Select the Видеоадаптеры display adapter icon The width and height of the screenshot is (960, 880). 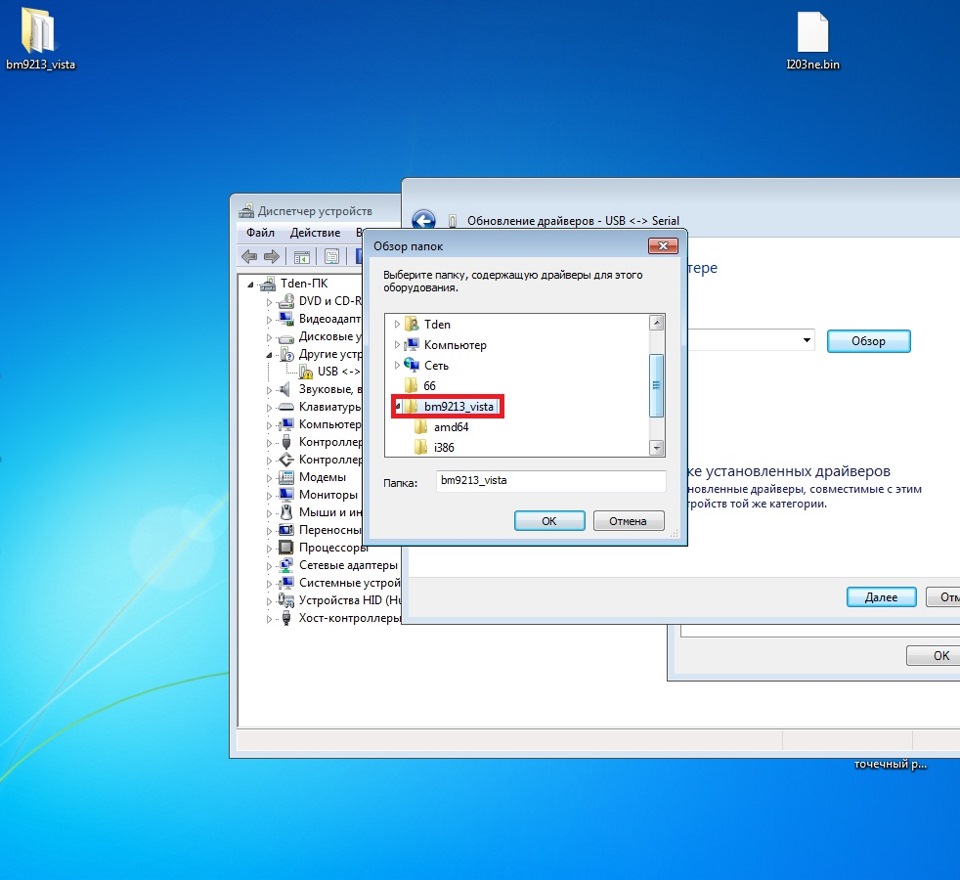(x=286, y=318)
